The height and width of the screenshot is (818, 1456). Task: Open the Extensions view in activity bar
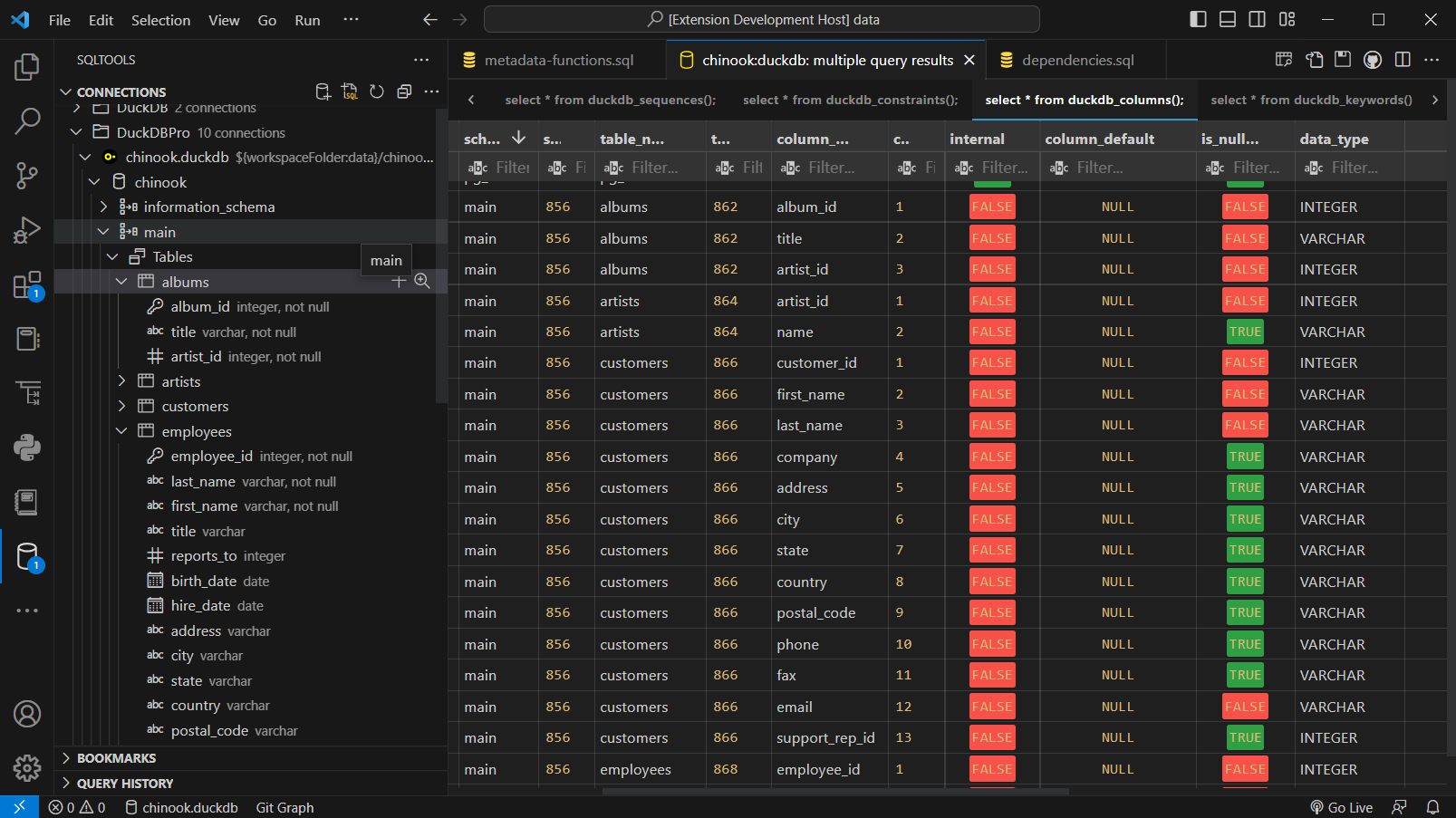pos(27,284)
